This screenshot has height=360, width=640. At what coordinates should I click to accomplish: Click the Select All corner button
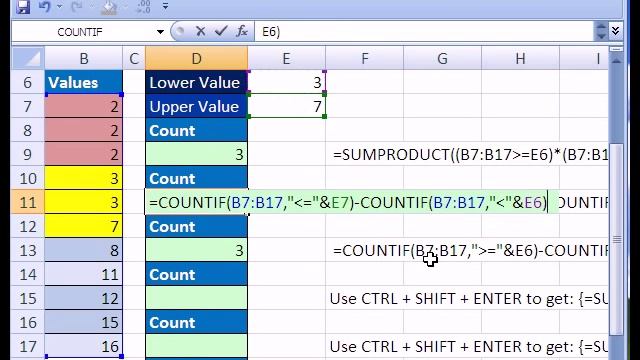28,58
